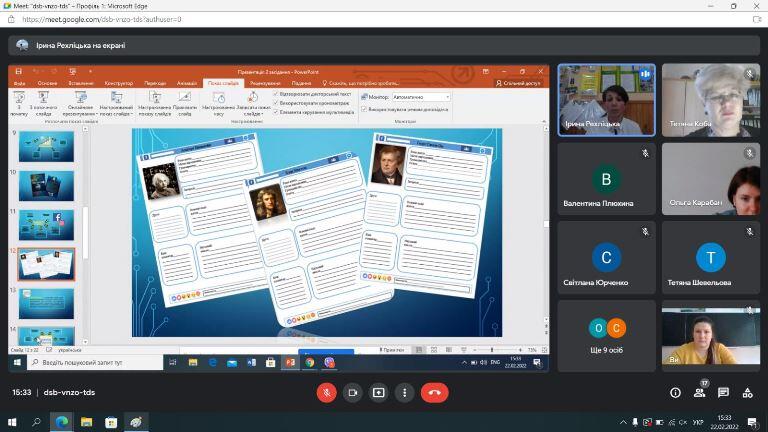The image size is (768, 432).
Task: Expand the Record Slide Show dropdown
Action: tap(253, 103)
